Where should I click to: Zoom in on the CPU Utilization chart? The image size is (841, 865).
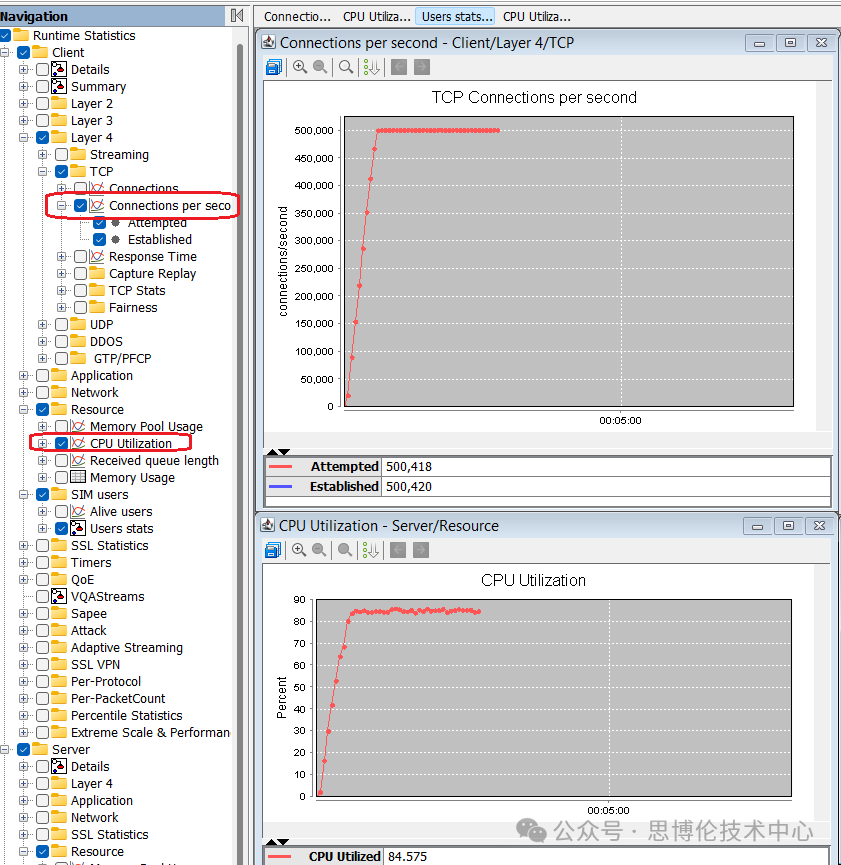(299, 550)
